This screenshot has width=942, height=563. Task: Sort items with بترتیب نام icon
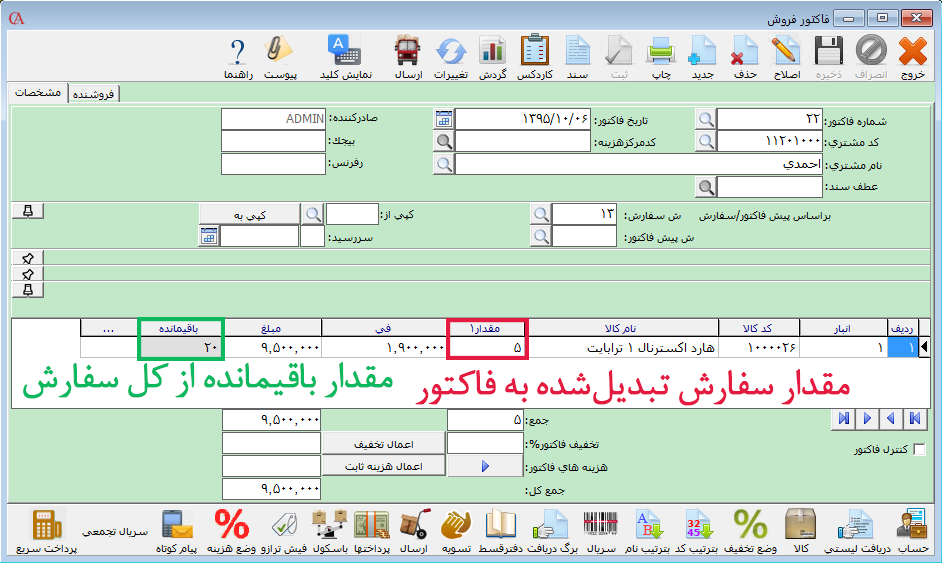(648, 525)
